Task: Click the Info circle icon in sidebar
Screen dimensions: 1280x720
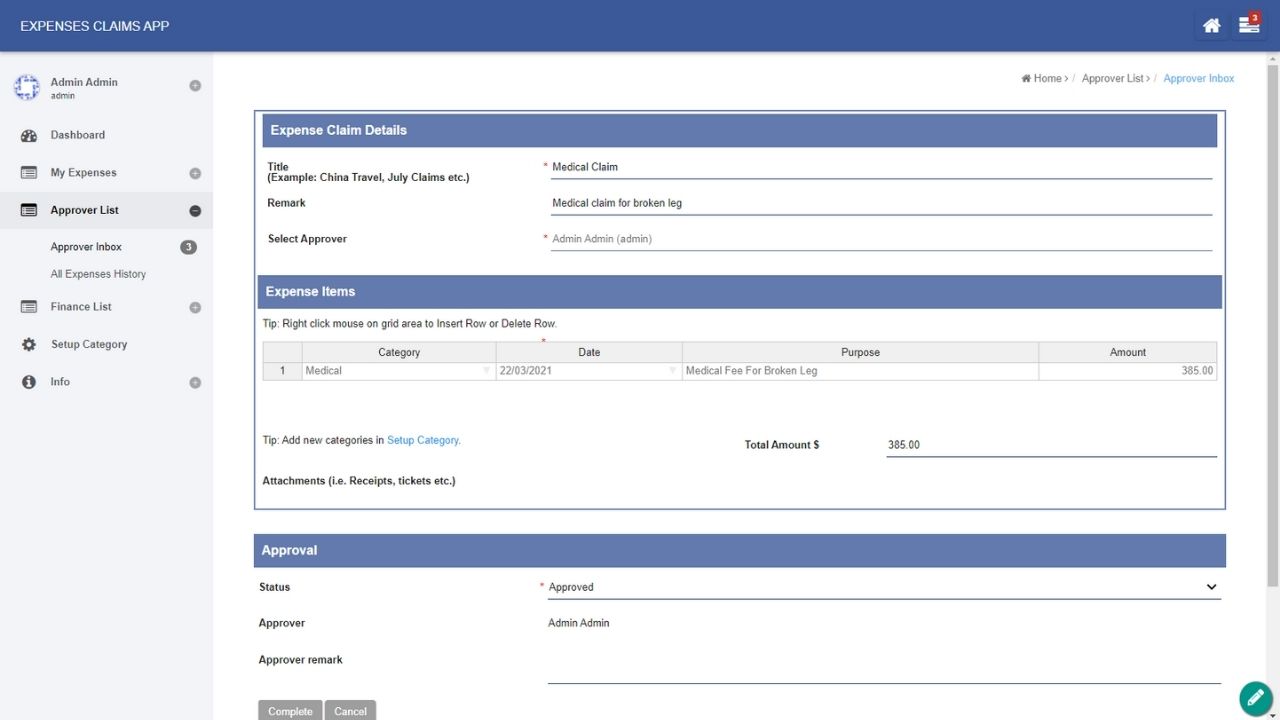Action: (x=29, y=382)
